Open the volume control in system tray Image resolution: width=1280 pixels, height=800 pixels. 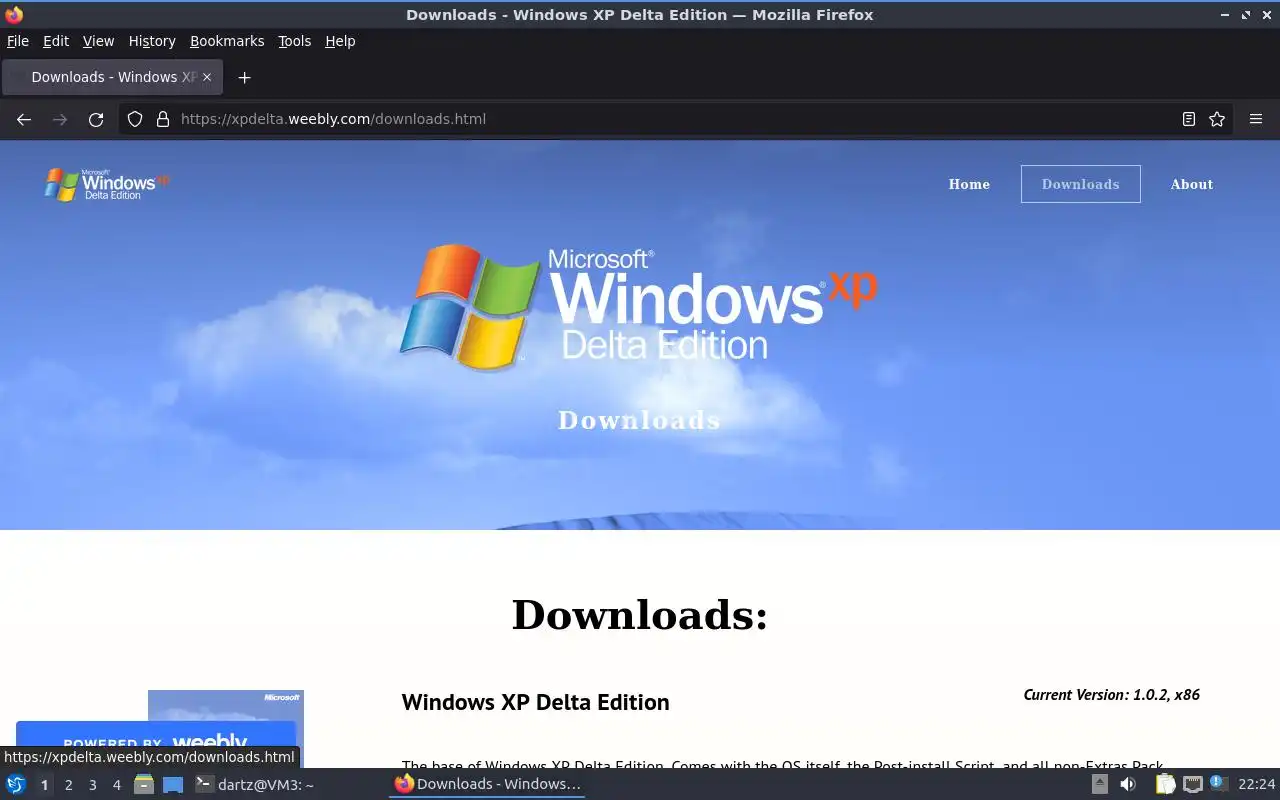(1128, 784)
